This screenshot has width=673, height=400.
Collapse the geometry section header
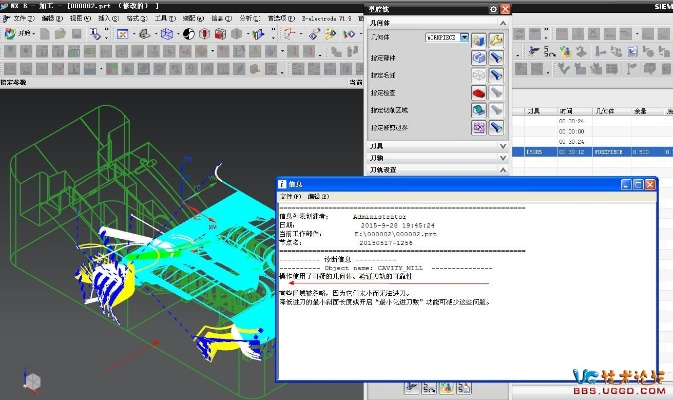point(503,21)
